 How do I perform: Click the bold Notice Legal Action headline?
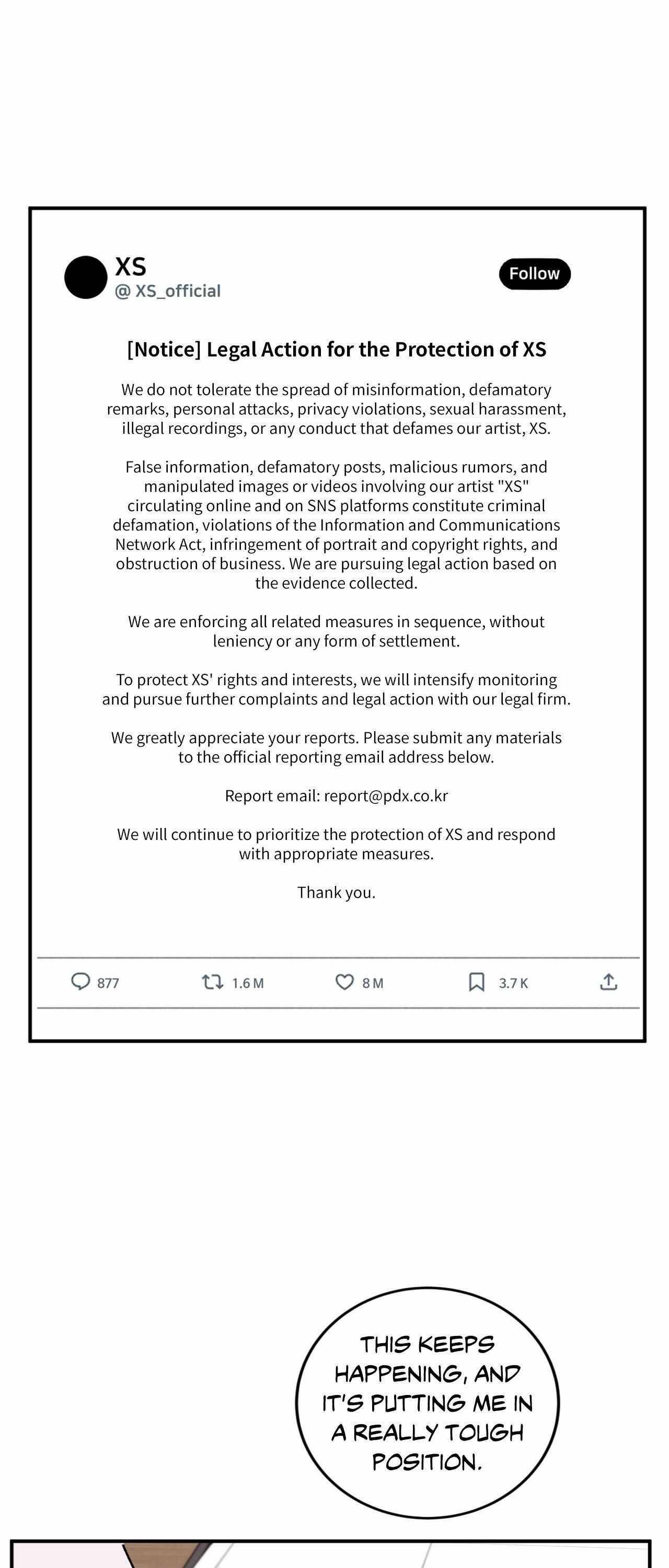pyautogui.click(x=336, y=349)
